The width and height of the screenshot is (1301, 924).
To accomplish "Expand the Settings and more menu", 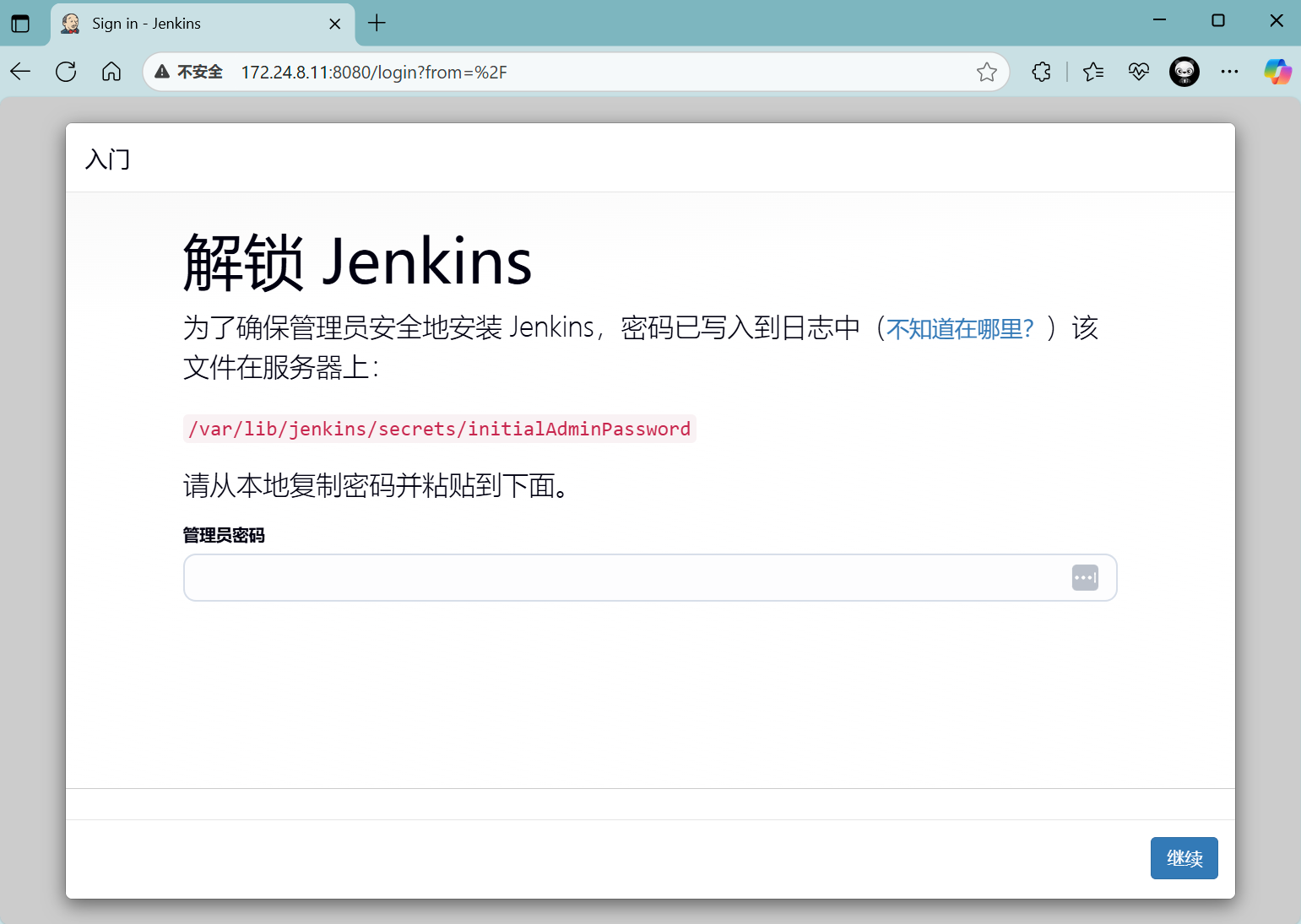I will coord(1229,73).
